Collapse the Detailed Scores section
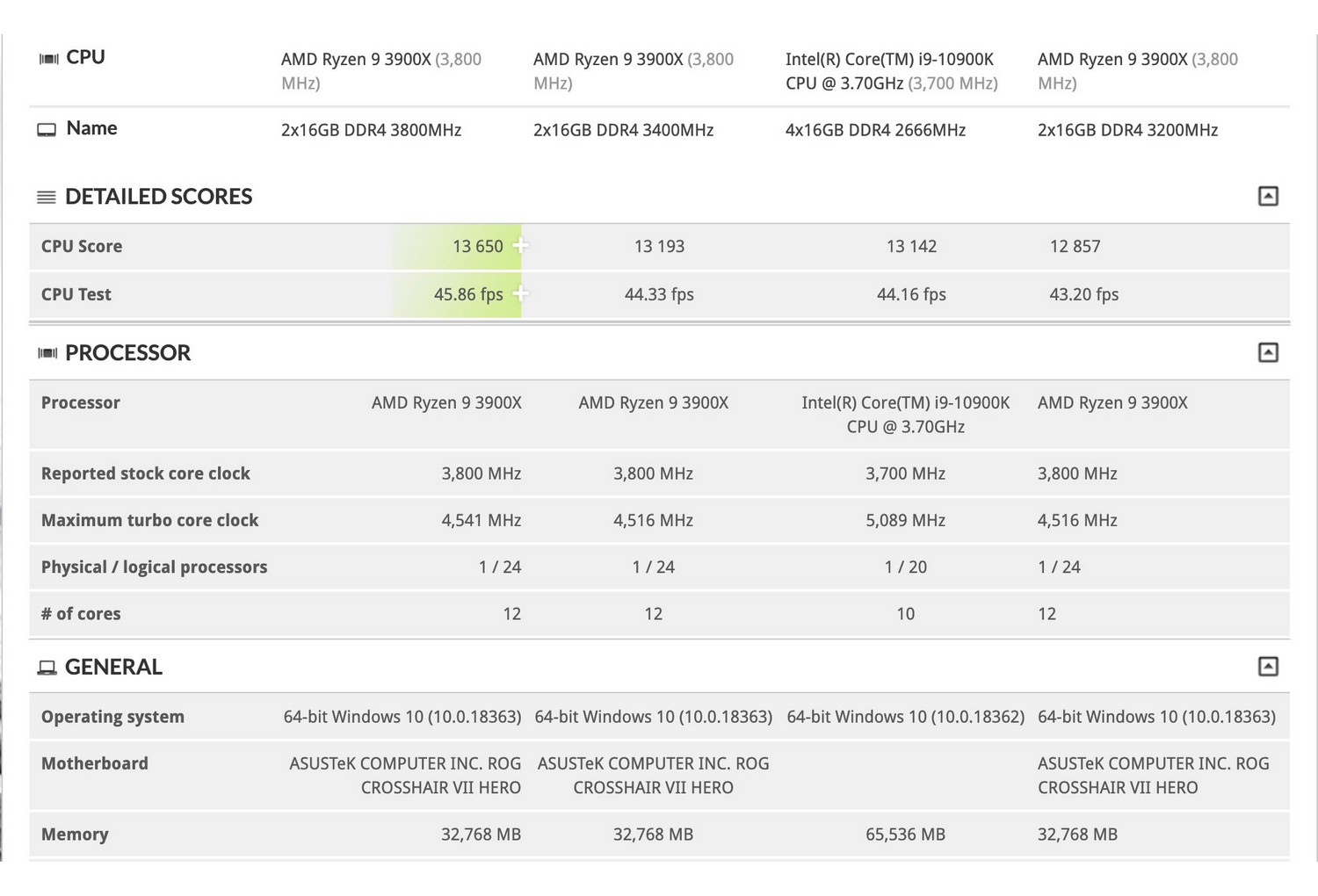The height and width of the screenshot is (896, 1318). point(1268,196)
